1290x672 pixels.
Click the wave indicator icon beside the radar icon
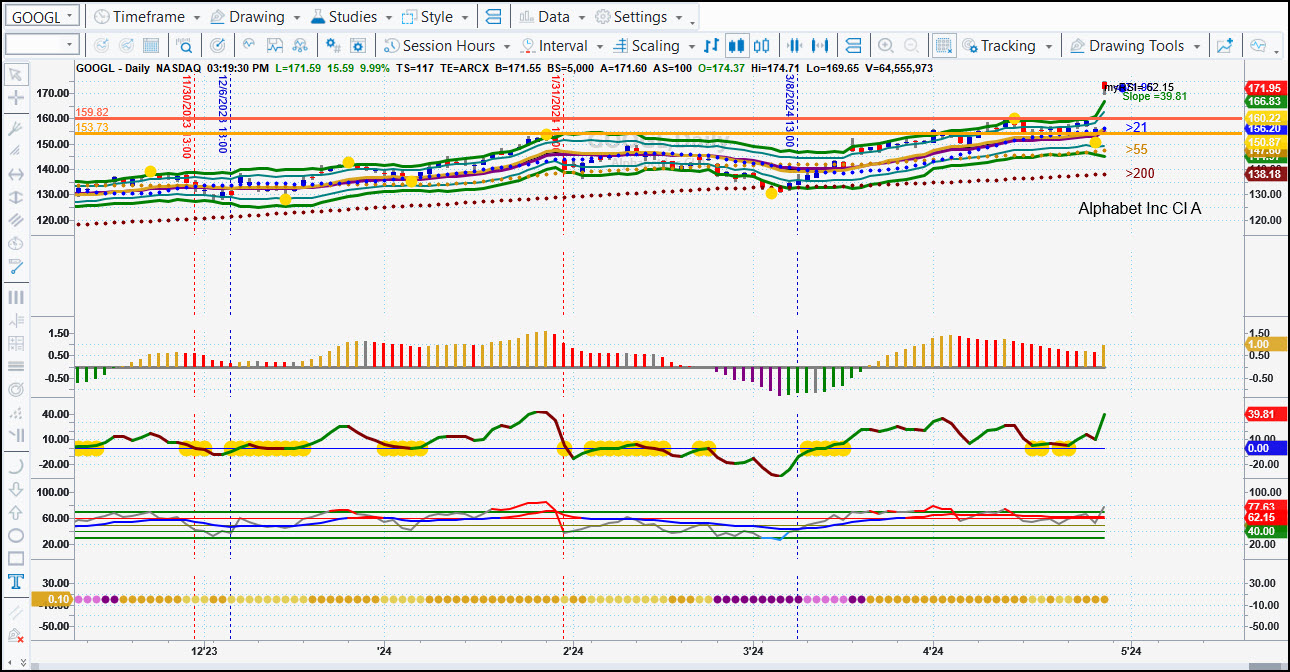pyautogui.click(x=249, y=46)
